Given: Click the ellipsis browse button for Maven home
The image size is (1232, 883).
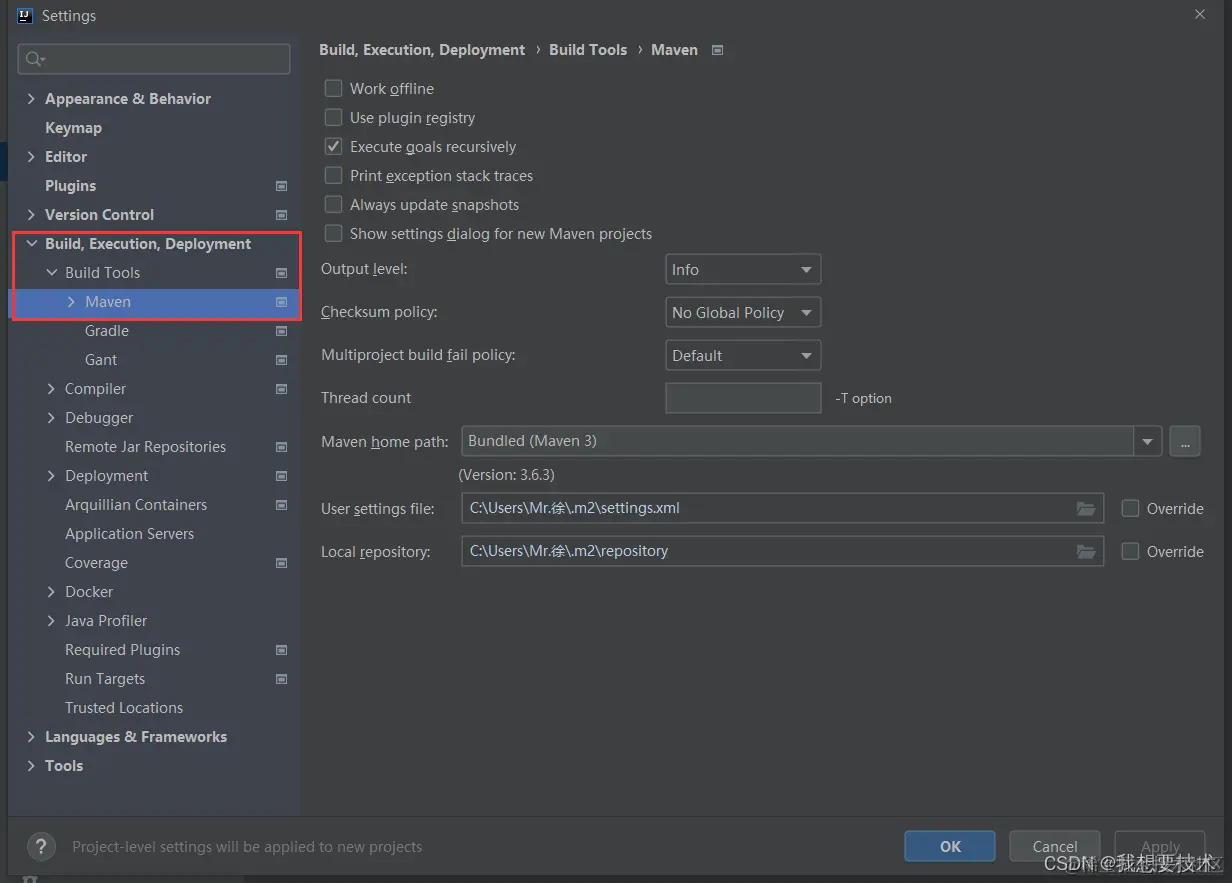Looking at the screenshot, I should (x=1184, y=441).
